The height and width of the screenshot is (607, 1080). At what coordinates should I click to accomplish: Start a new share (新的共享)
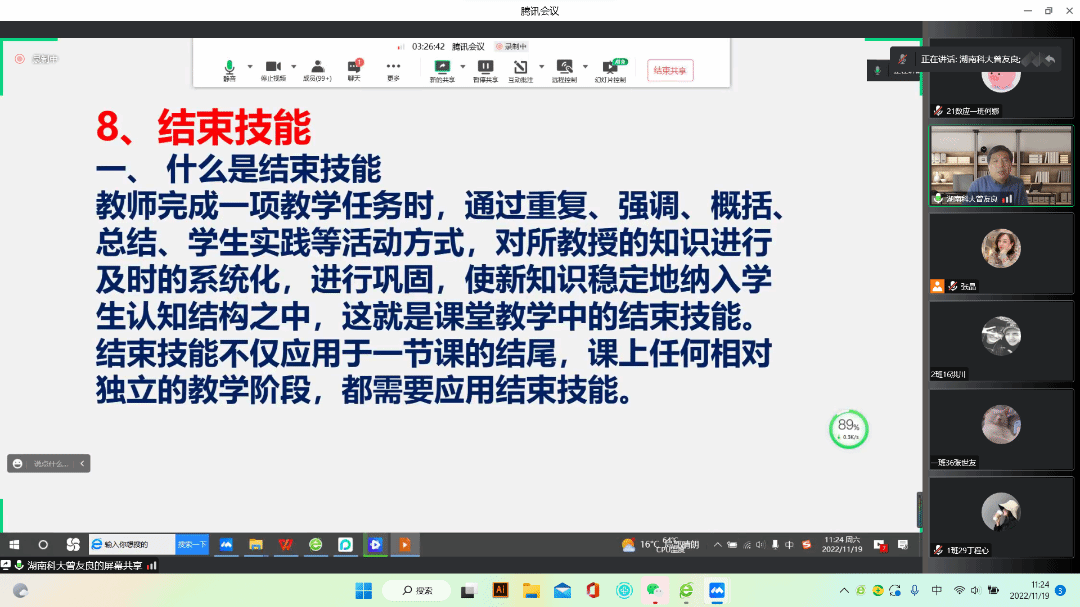(x=441, y=68)
